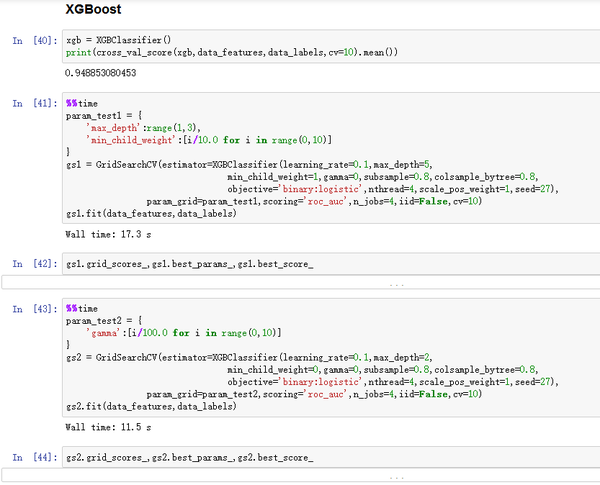Click the In [43] prompt label
Screen dimensions: 600x485
click(35, 309)
